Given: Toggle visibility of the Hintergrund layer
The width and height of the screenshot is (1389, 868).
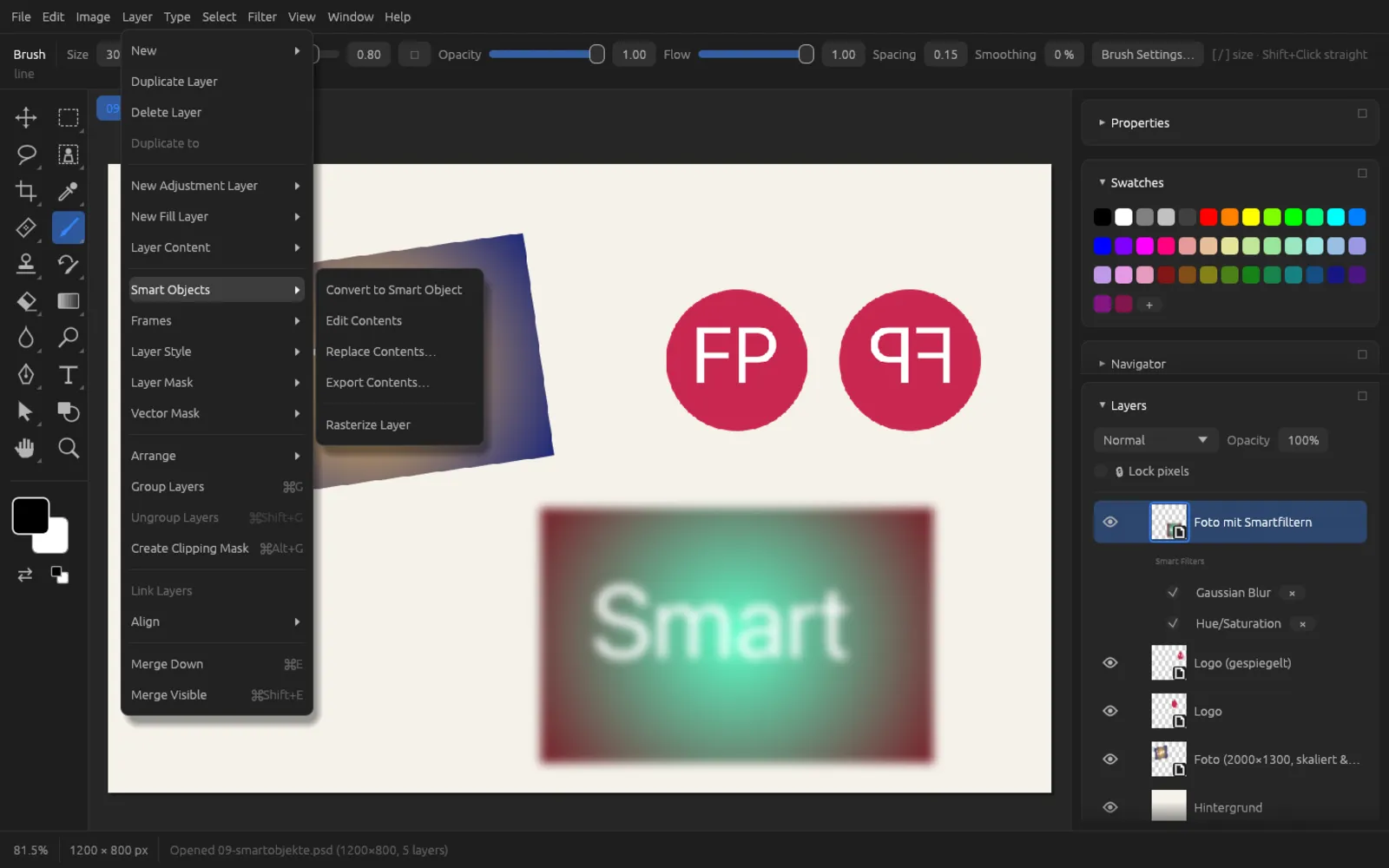Looking at the screenshot, I should (x=1109, y=807).
